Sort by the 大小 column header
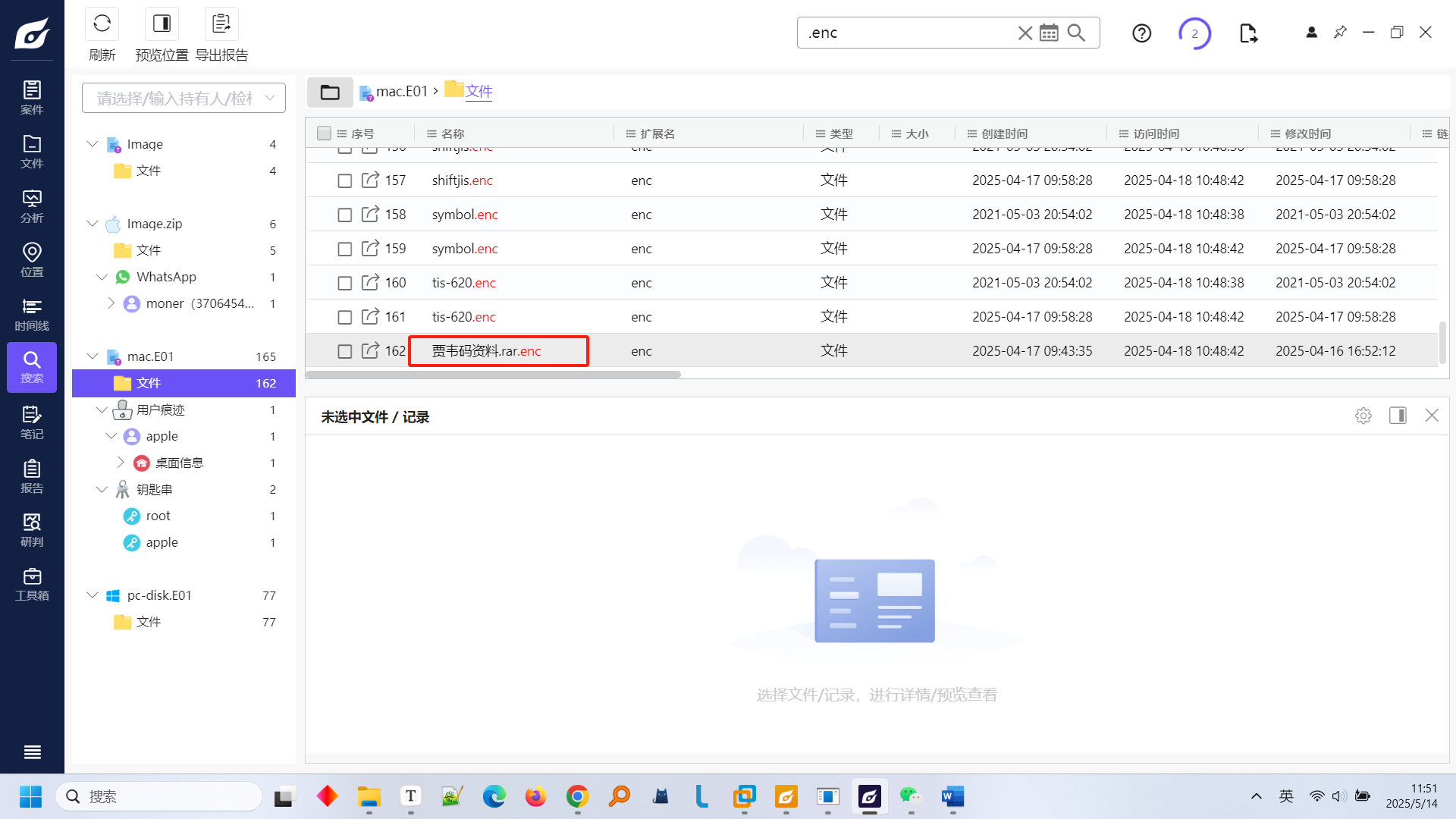1456x819 pixels. point(917,133)
